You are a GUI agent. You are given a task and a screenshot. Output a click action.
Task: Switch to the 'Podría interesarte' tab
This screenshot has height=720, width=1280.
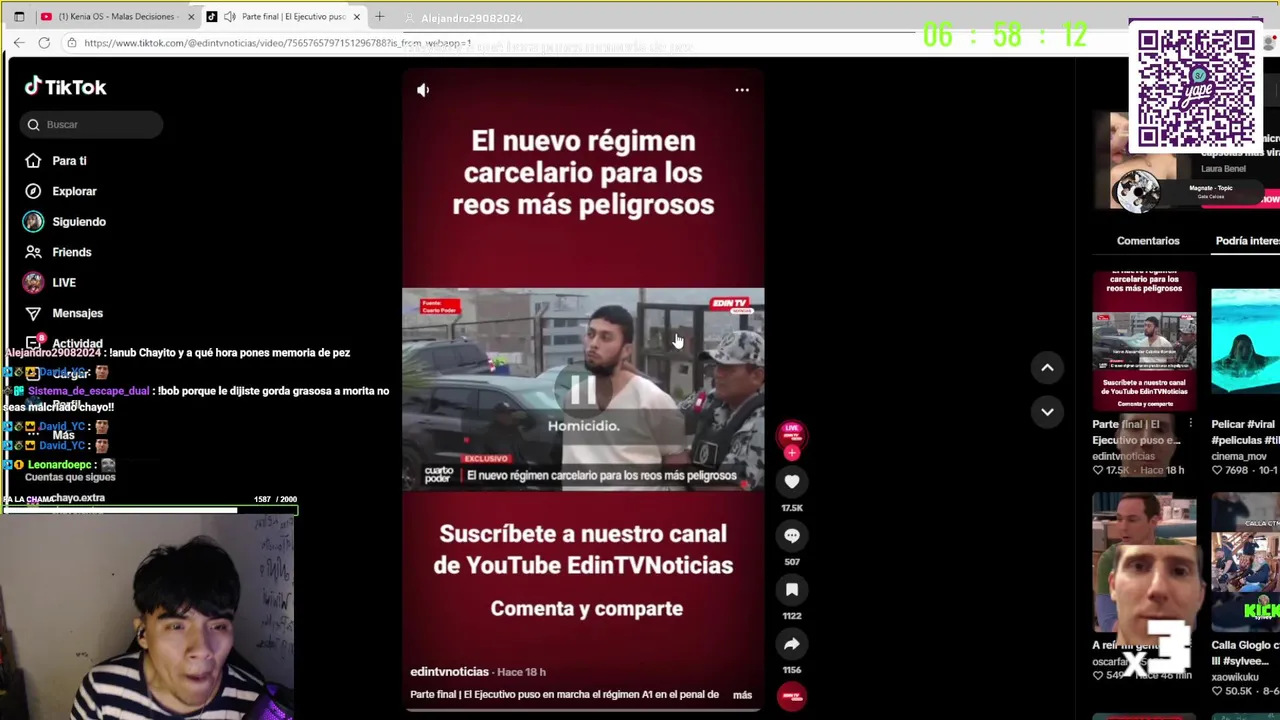(1247, 241)
